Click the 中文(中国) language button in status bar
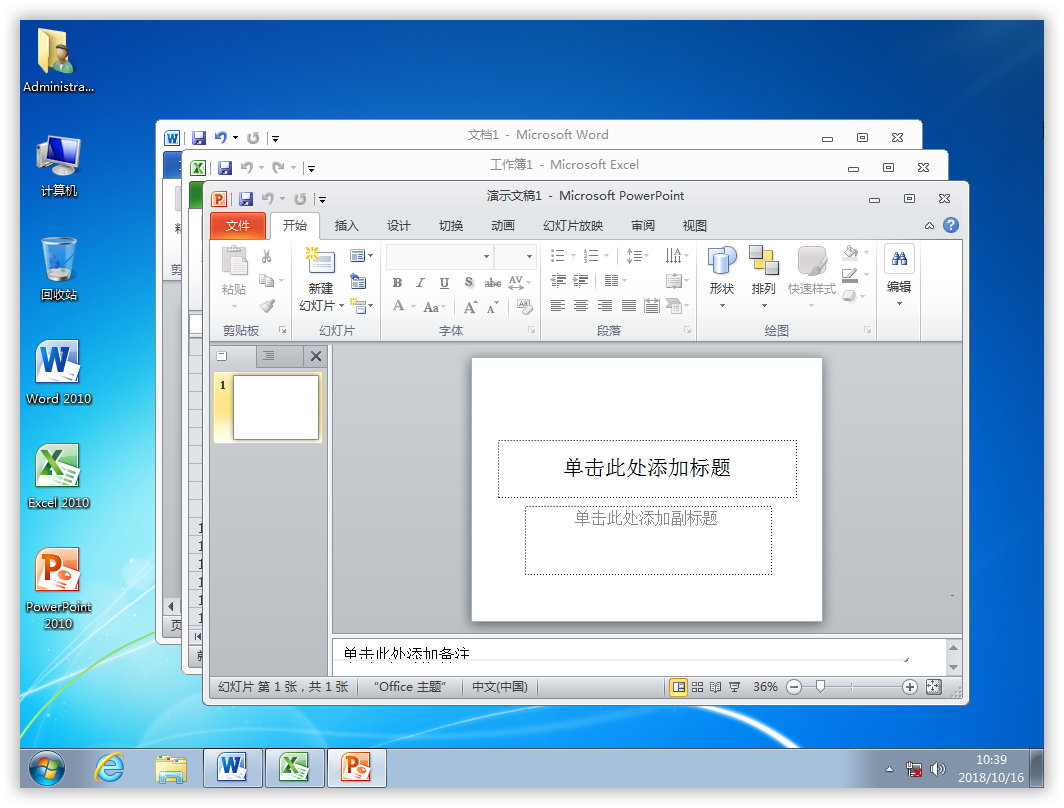The width and height of the screenshot is (1064, 808). [x=499, y=687]
